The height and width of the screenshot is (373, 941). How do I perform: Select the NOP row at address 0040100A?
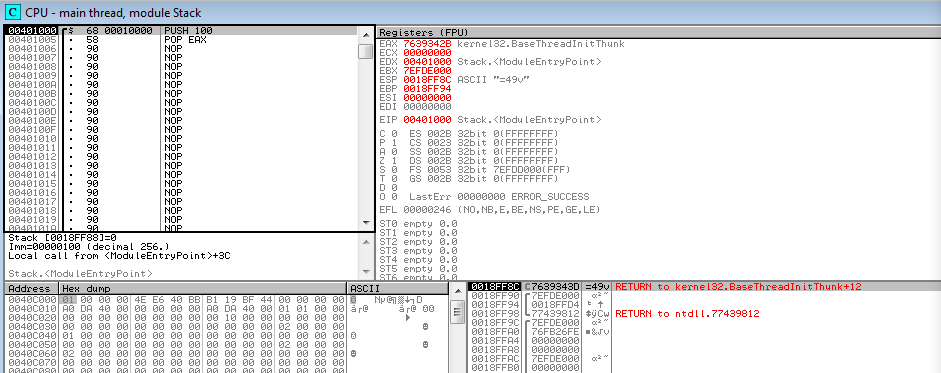(181, 85)
